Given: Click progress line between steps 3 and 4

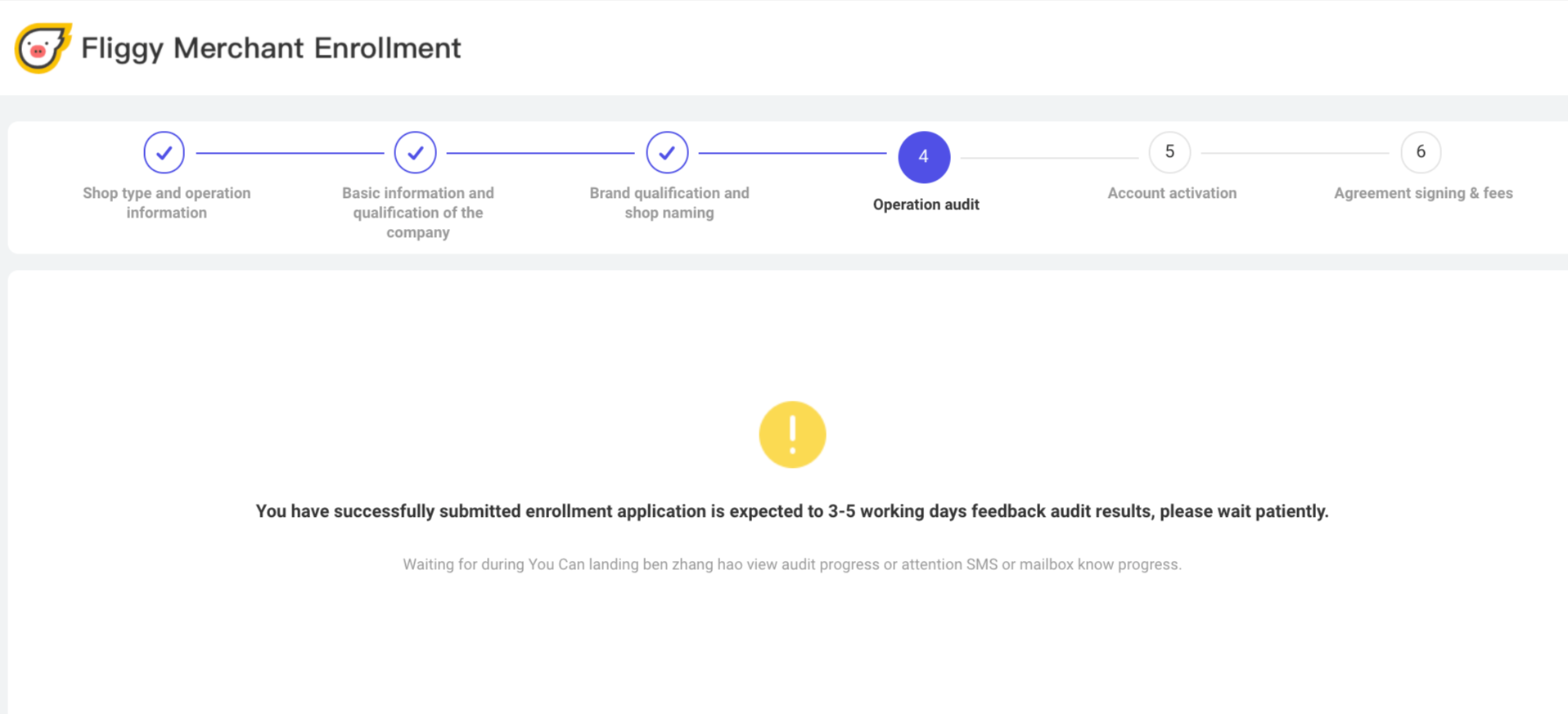Looking at the screenshot, I should click(x=792, y=153).
